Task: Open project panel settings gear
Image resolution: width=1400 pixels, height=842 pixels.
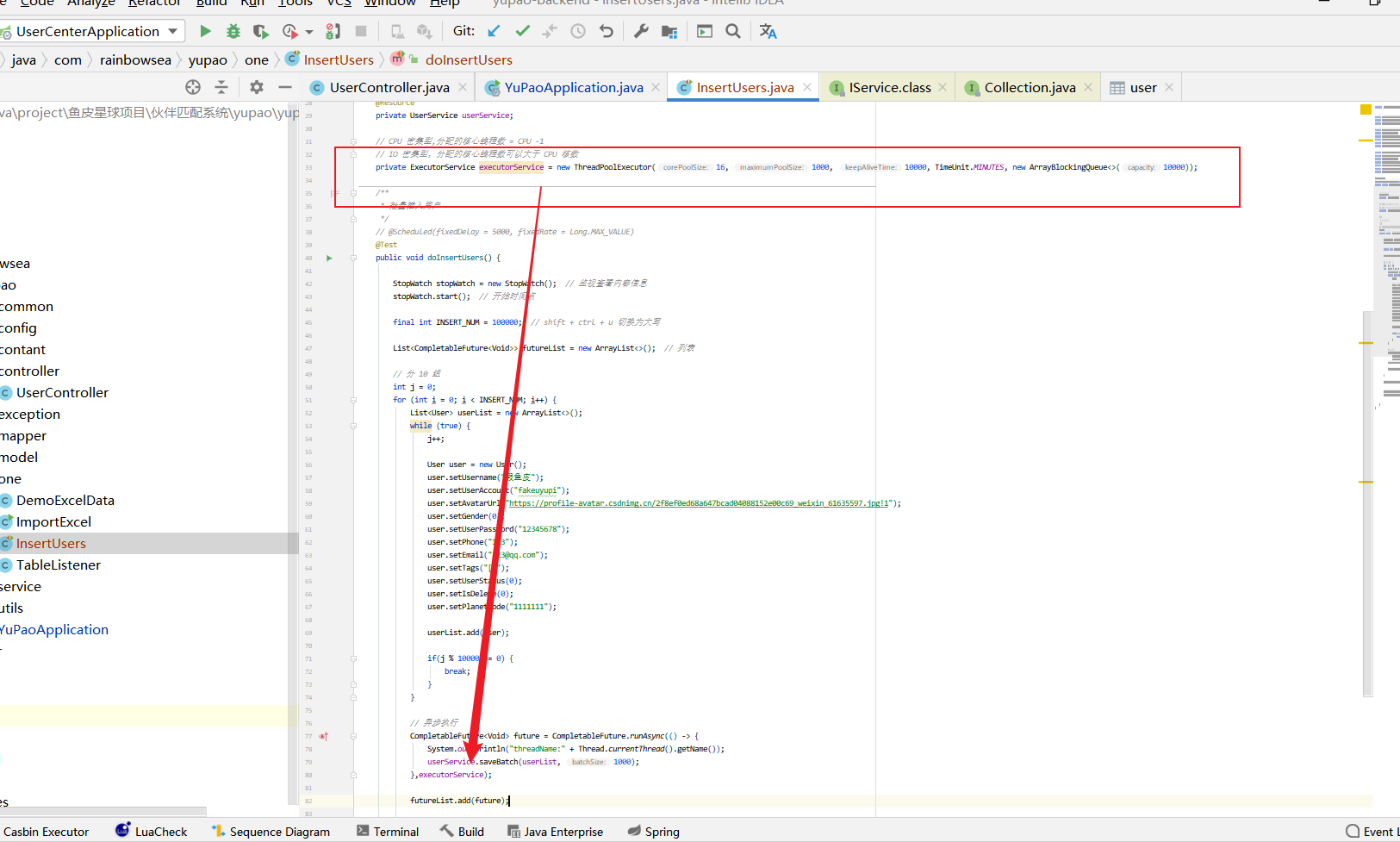Action: click(x=256, y=87)
